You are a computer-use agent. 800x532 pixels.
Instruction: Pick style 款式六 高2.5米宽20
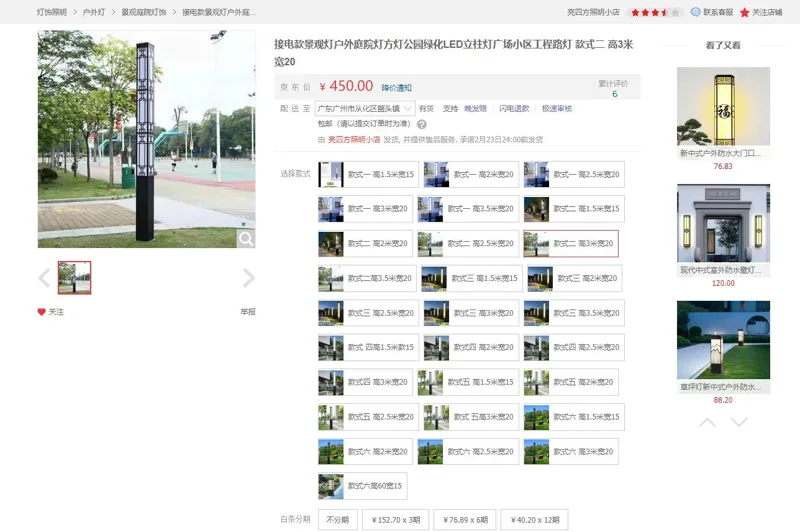point(468,451)
